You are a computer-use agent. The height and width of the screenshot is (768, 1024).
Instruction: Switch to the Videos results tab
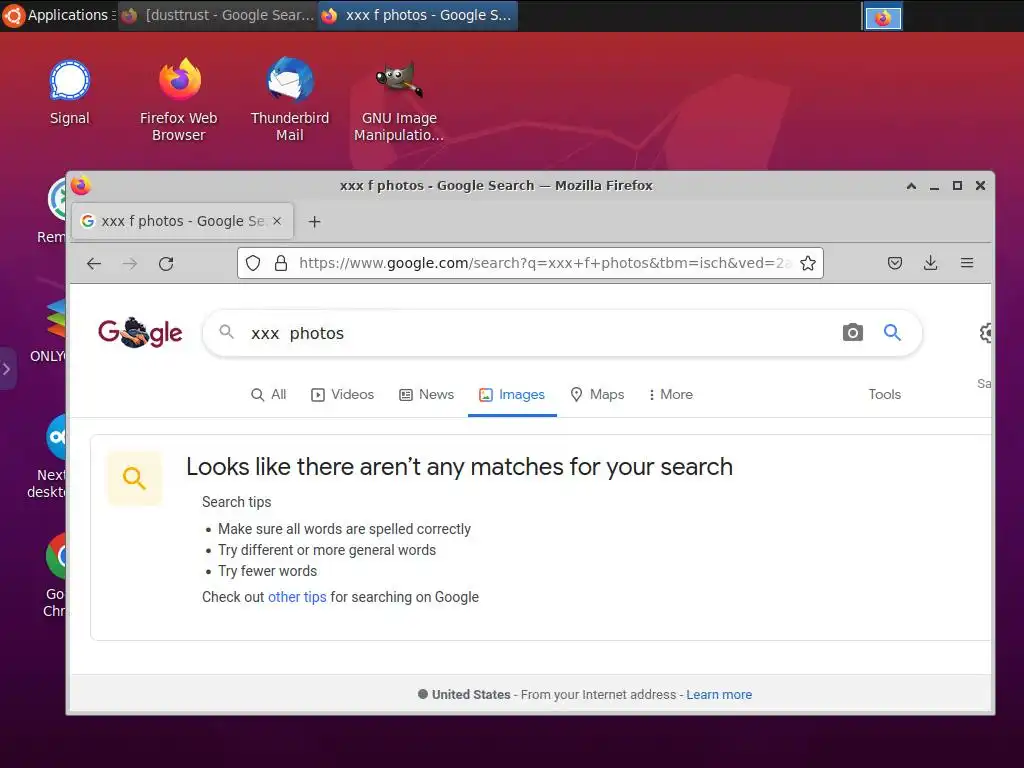[x=342, y=394]
